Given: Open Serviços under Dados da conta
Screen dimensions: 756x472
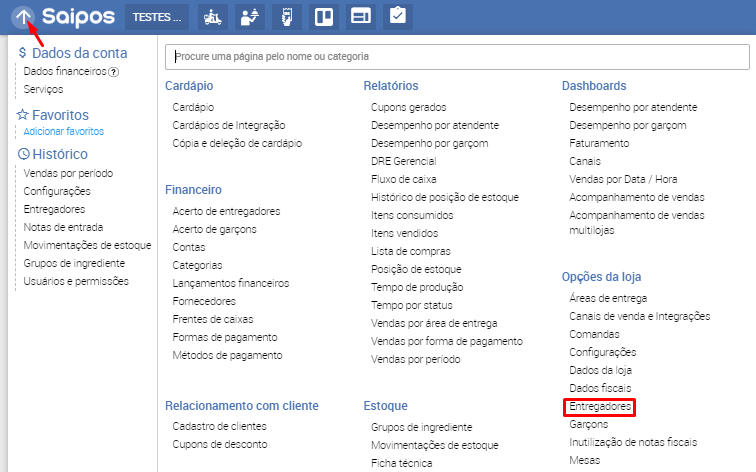Looking at the screenshot, I should click(43, 89).
